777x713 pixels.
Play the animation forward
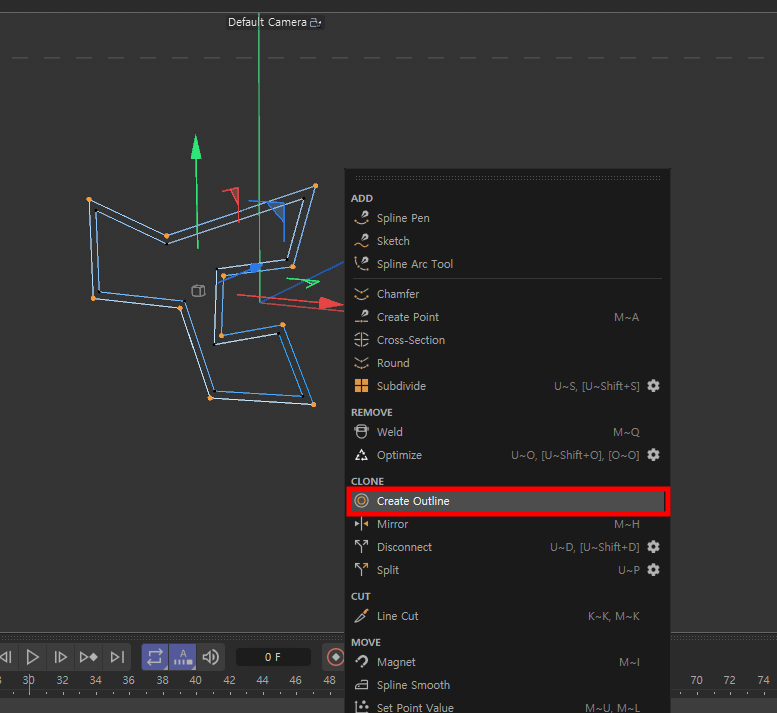tap(33, 657)
